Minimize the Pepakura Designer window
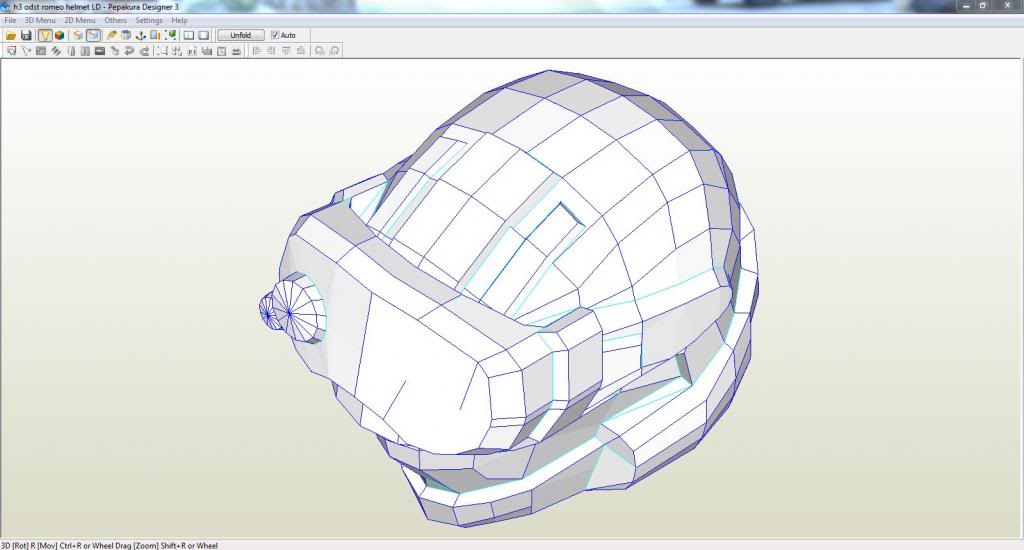This screenshot has height=550, width=1024. [967, 5]
